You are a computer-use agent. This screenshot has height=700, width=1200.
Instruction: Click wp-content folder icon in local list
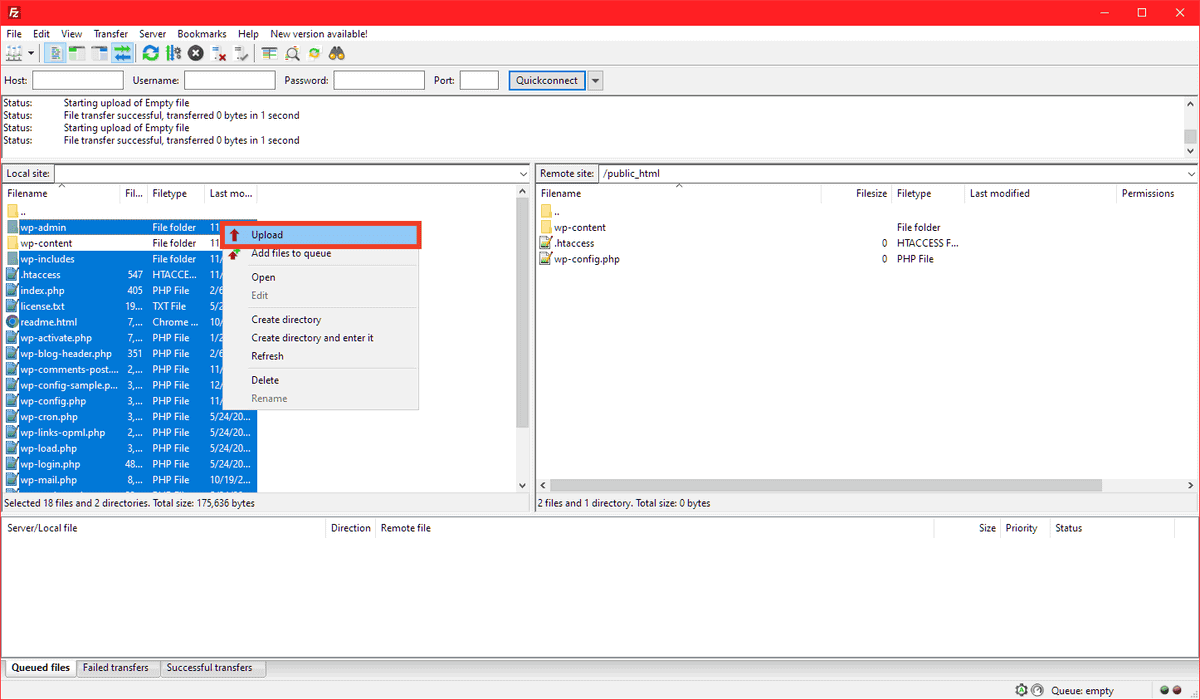[12, 243]
